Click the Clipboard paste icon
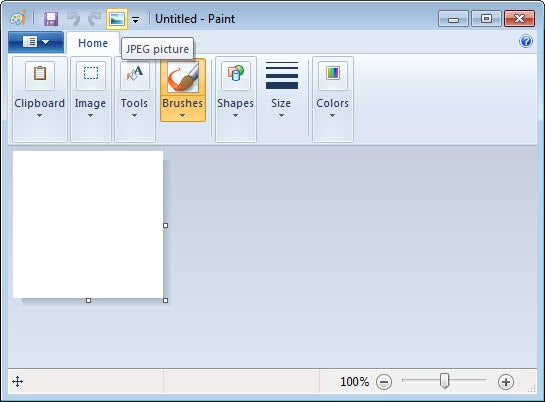 [40, 74]
